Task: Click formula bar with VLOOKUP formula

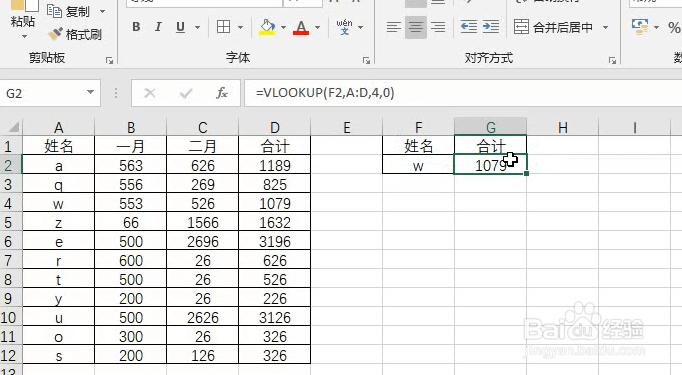Action: tap(463, 93)
